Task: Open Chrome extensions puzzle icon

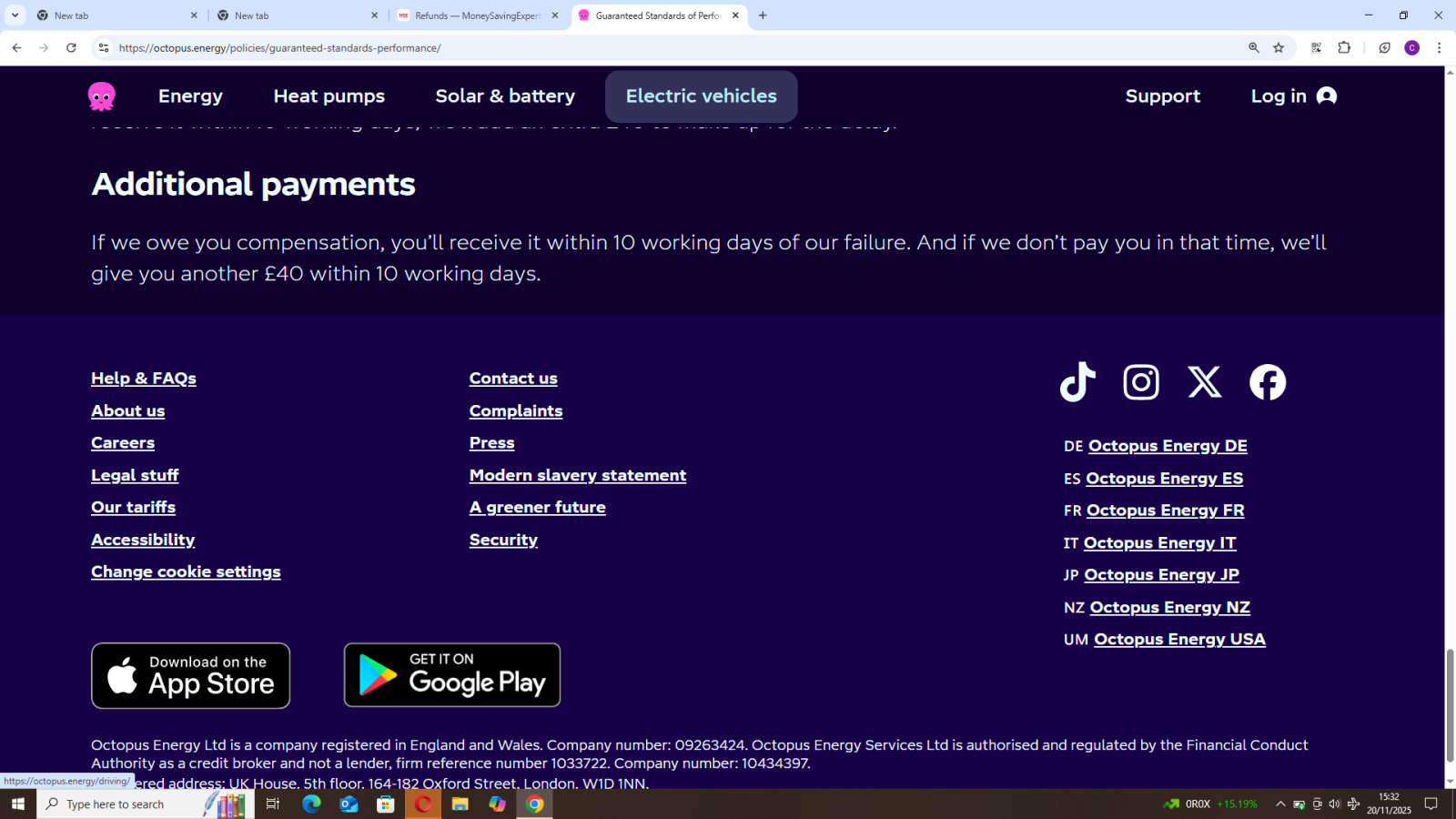Action: pyautogui.click(x=1344, y=48)
